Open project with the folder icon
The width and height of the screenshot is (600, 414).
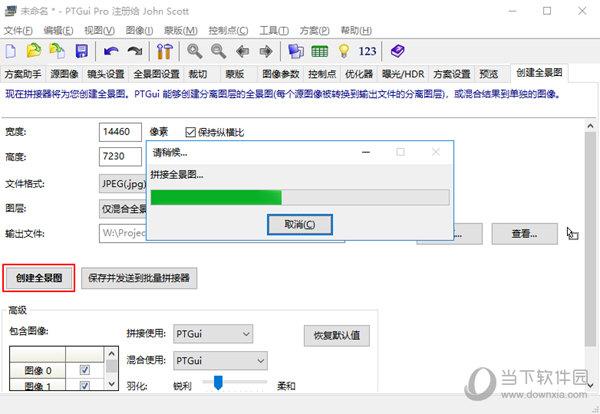(34, 51)
